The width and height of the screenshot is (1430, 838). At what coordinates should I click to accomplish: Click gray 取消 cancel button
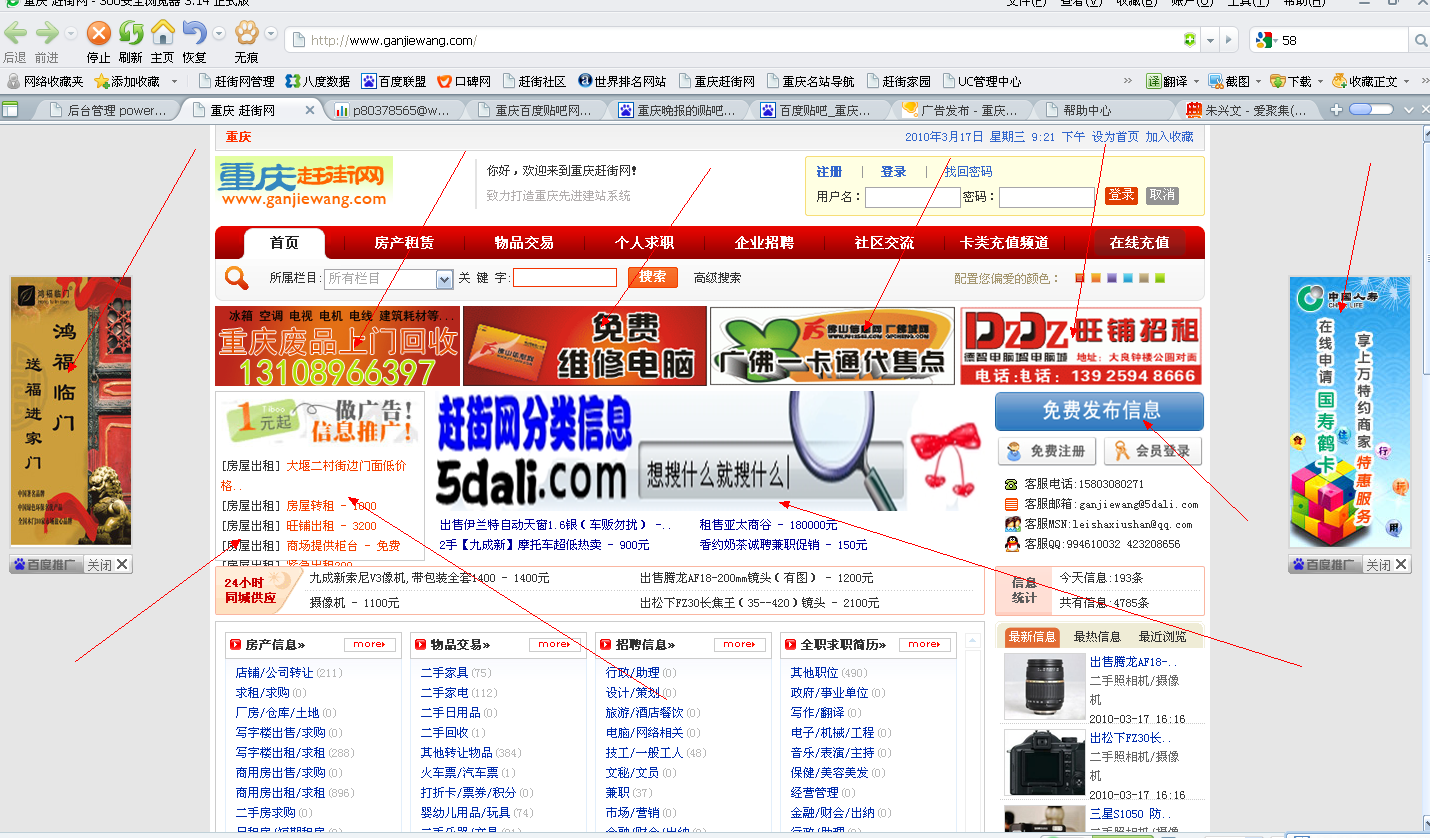tap(1162, 195)
